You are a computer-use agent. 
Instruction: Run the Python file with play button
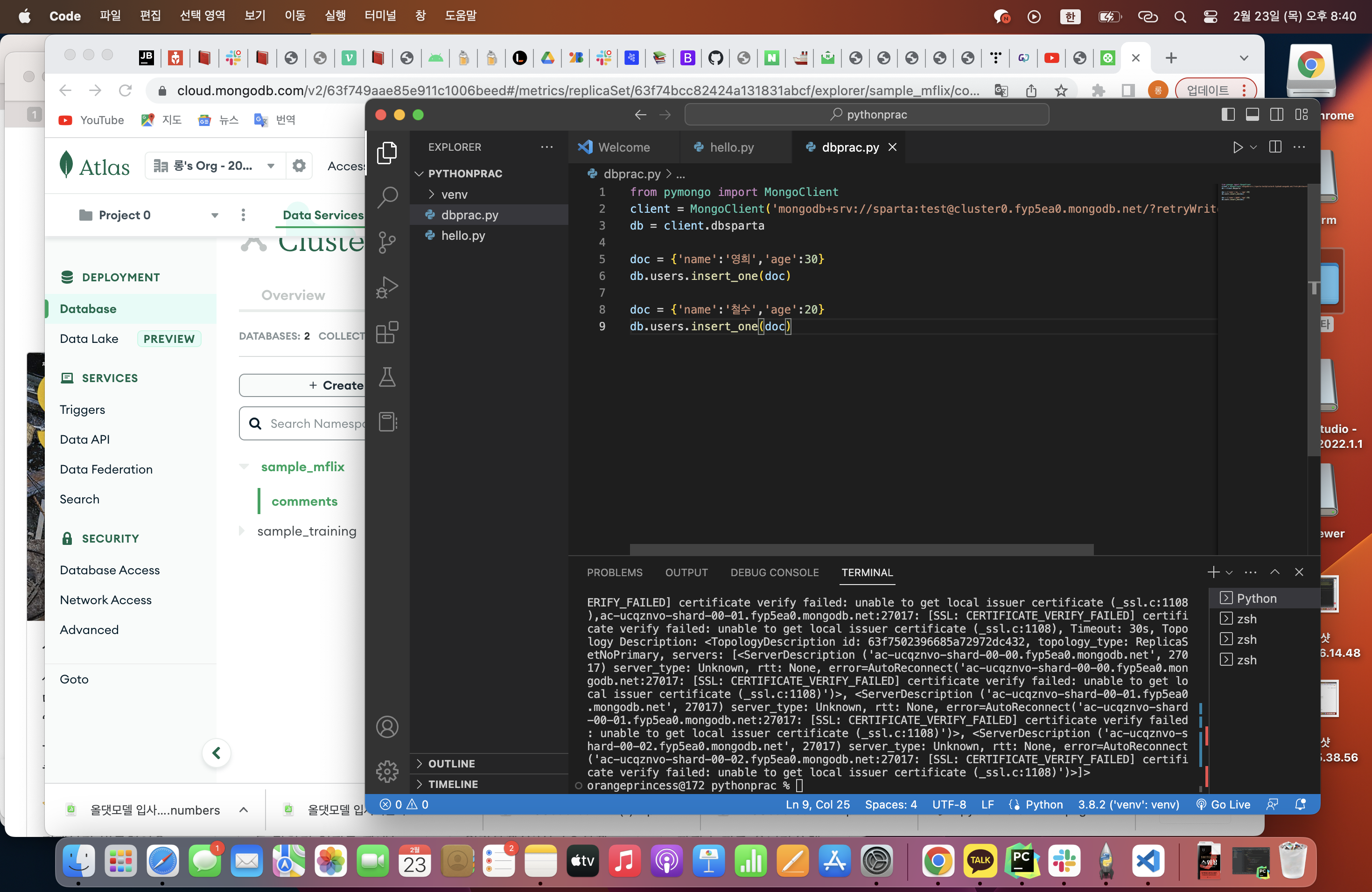pos(1237,147)
